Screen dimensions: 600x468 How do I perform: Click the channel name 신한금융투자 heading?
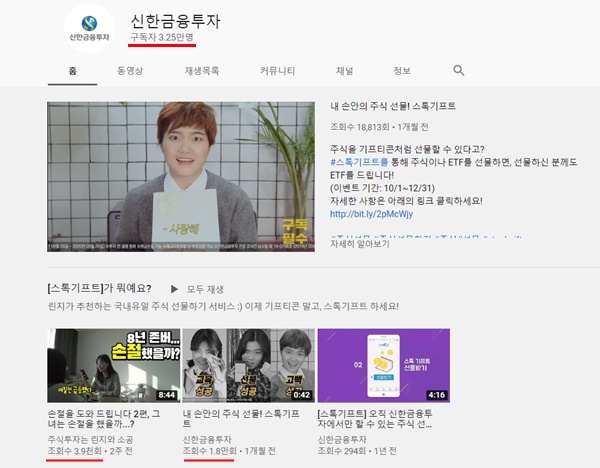click(175, 21)
